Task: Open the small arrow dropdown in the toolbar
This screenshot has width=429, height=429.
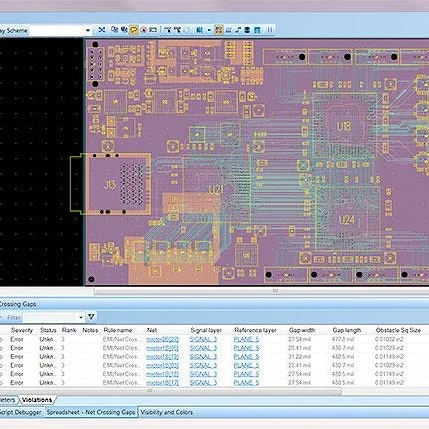Action: (209, 30)
